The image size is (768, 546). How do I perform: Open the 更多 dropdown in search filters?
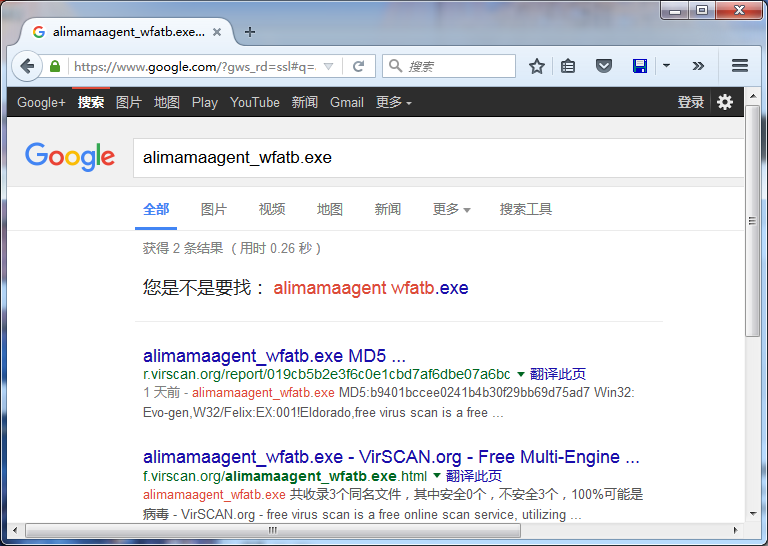pos(451,209)
